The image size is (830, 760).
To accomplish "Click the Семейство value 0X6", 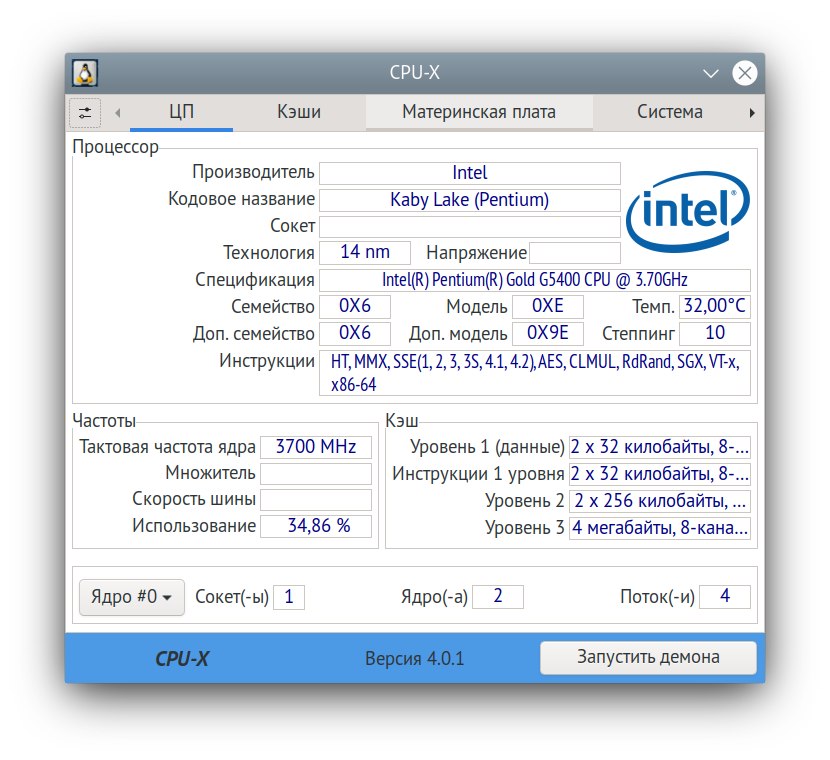I will click(355, 306).
